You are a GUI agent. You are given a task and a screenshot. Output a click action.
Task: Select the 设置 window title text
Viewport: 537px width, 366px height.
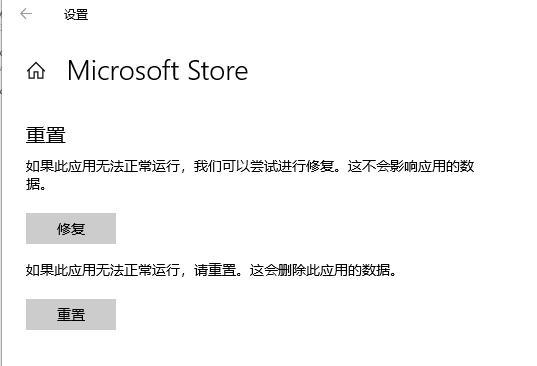[76, 15]
